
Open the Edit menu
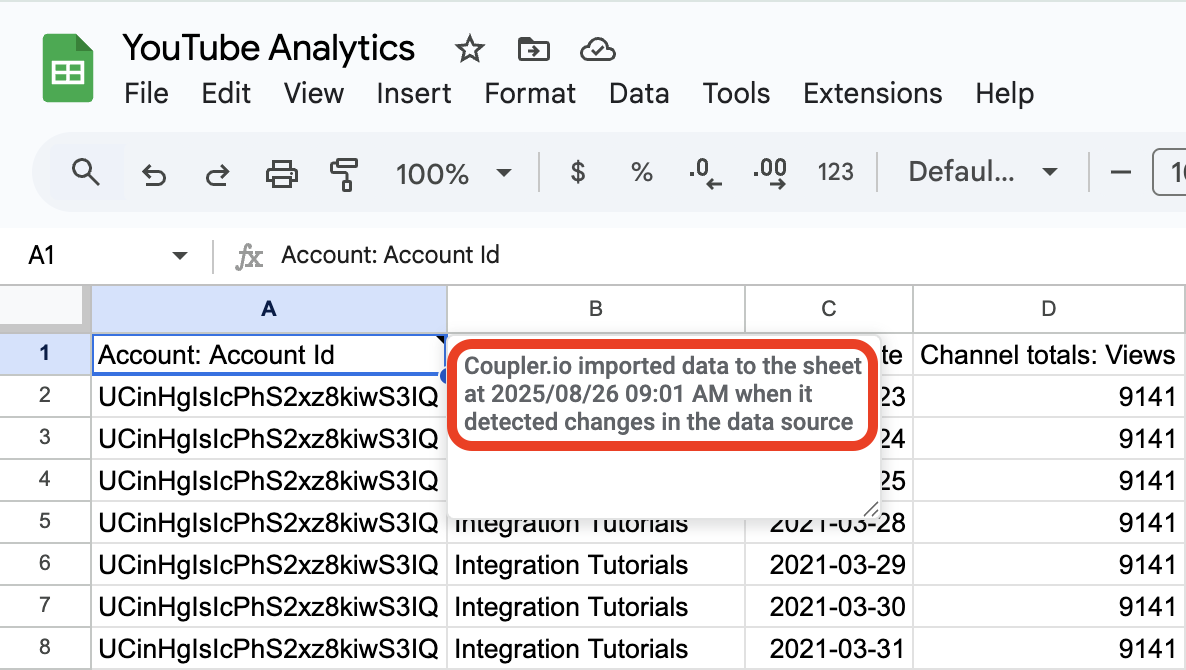(x=225, y=94)
